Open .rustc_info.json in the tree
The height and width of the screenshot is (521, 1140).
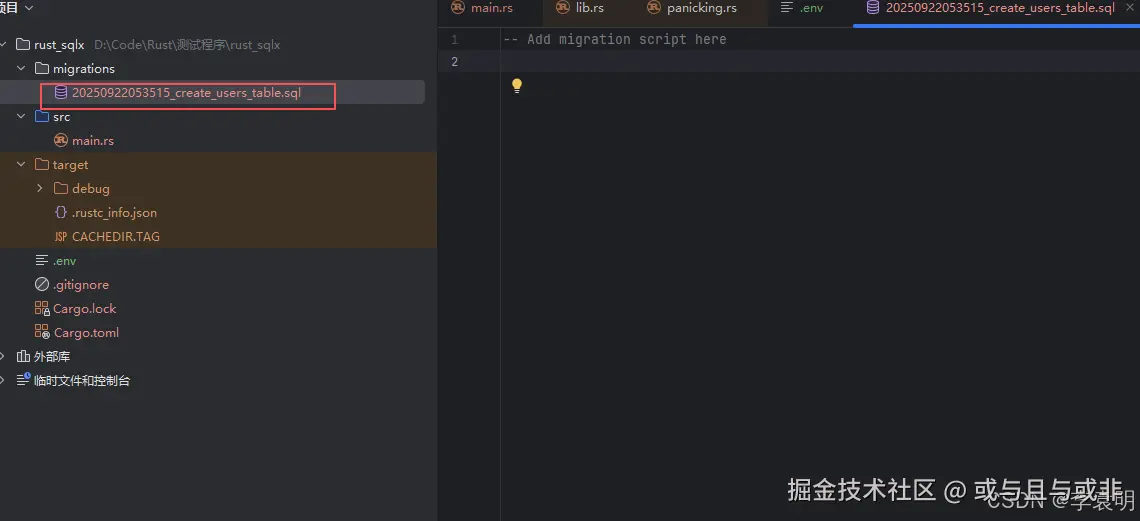click(x=114, y=212)
